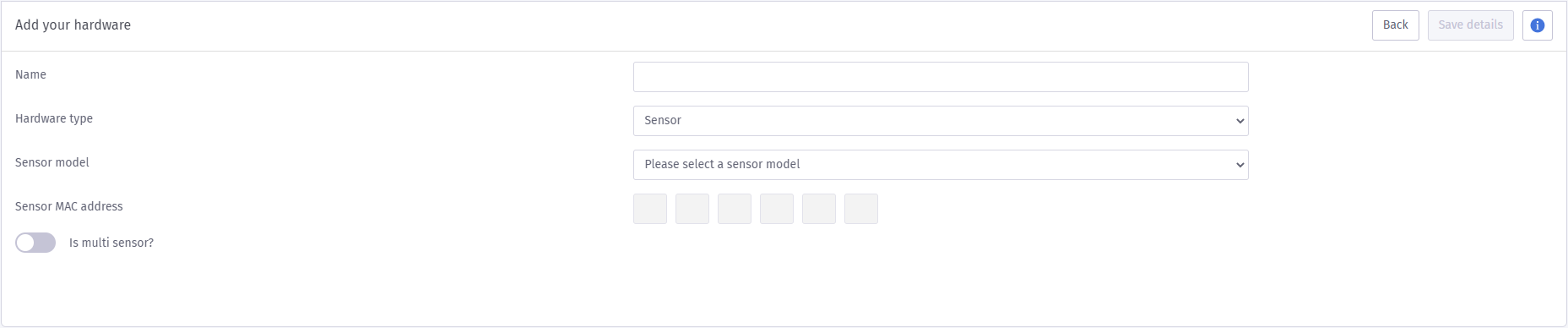Select the second MAC address octet box

coord(692,209)
